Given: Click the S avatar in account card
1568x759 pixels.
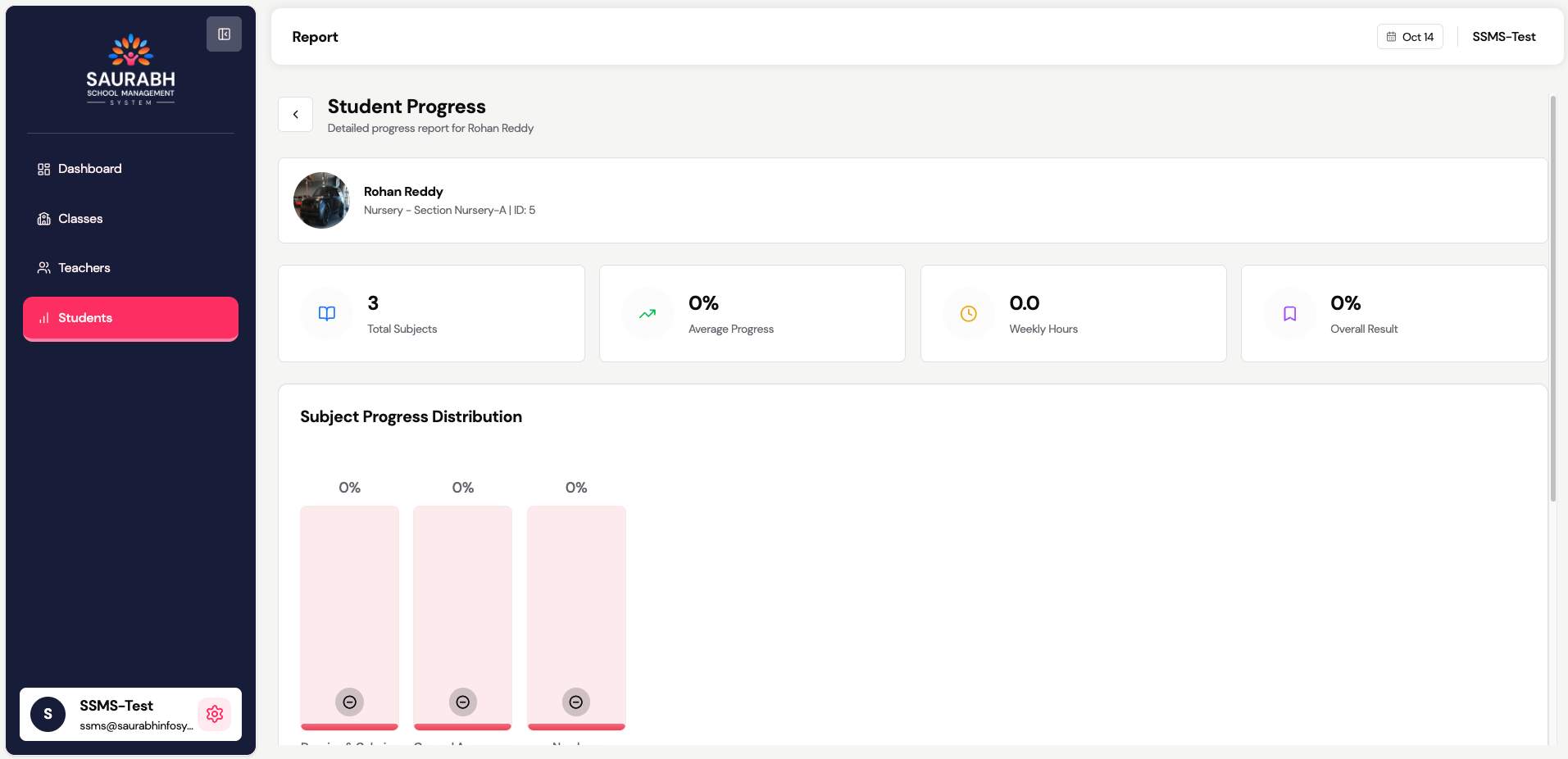Looking at the screenshot, I should tap(48, 714).
